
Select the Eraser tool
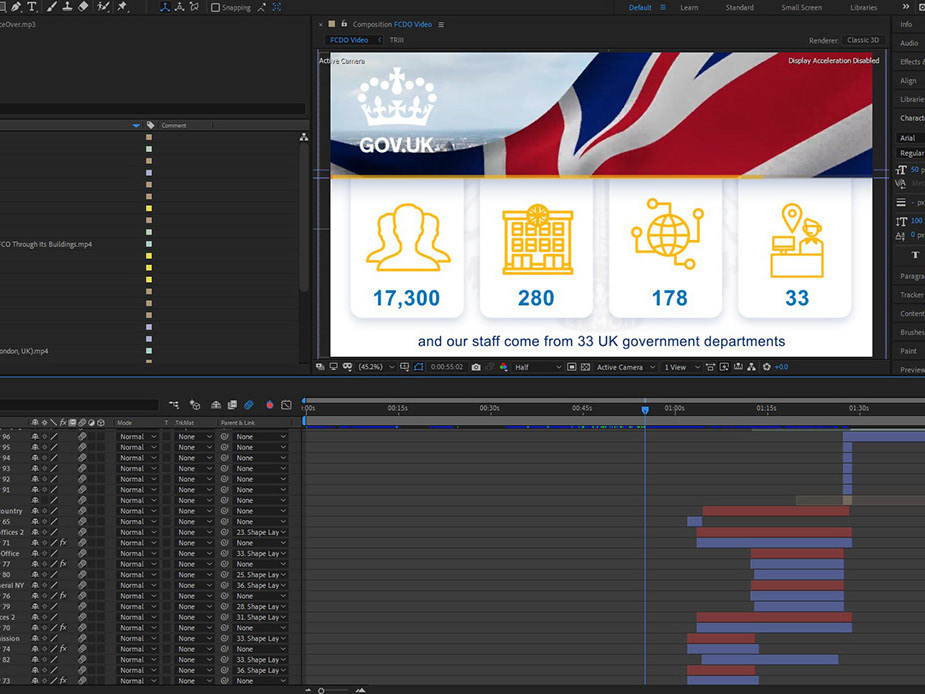(x=83, y=6)
